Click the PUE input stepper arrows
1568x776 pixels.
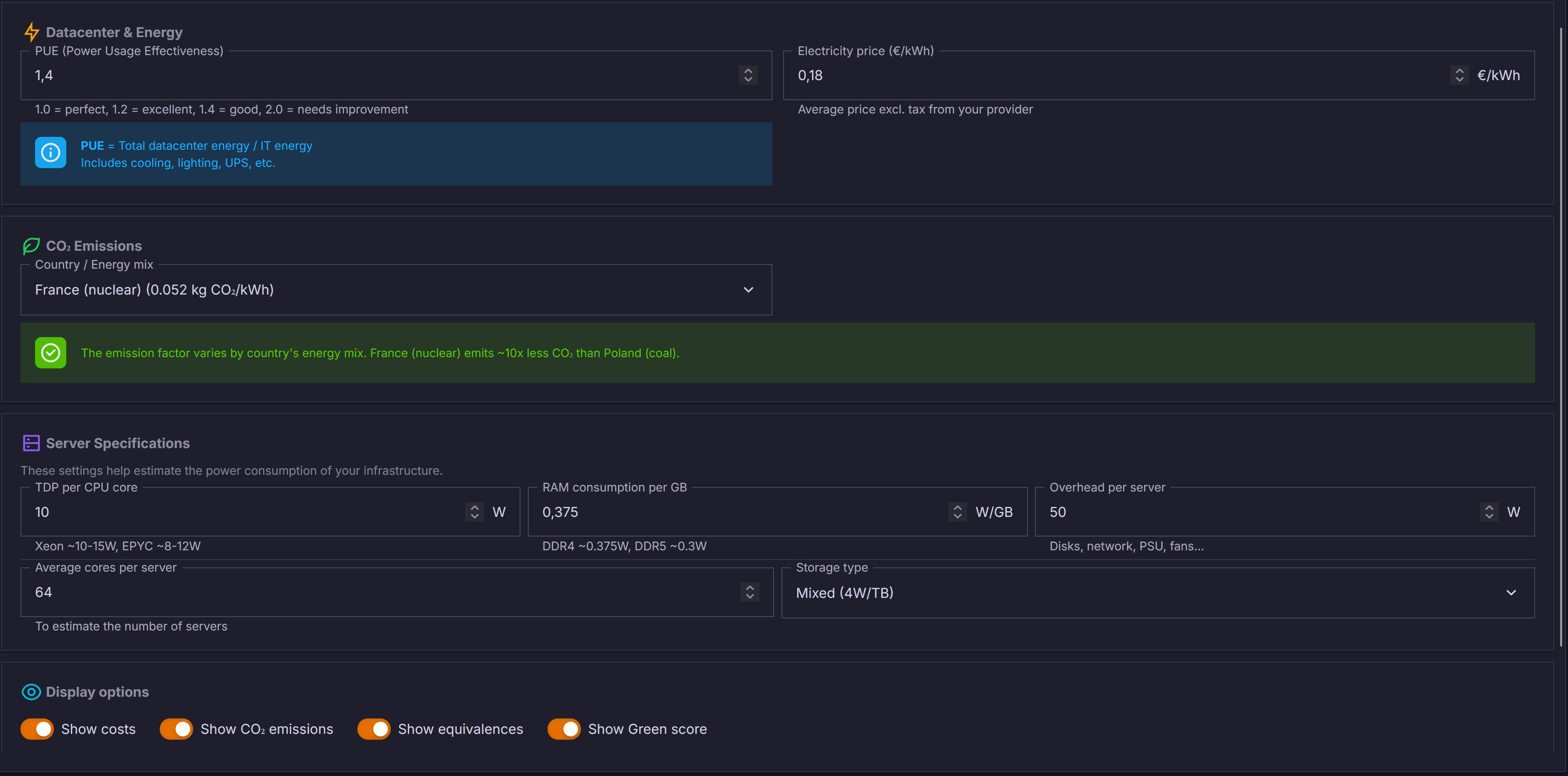point(747,75)
